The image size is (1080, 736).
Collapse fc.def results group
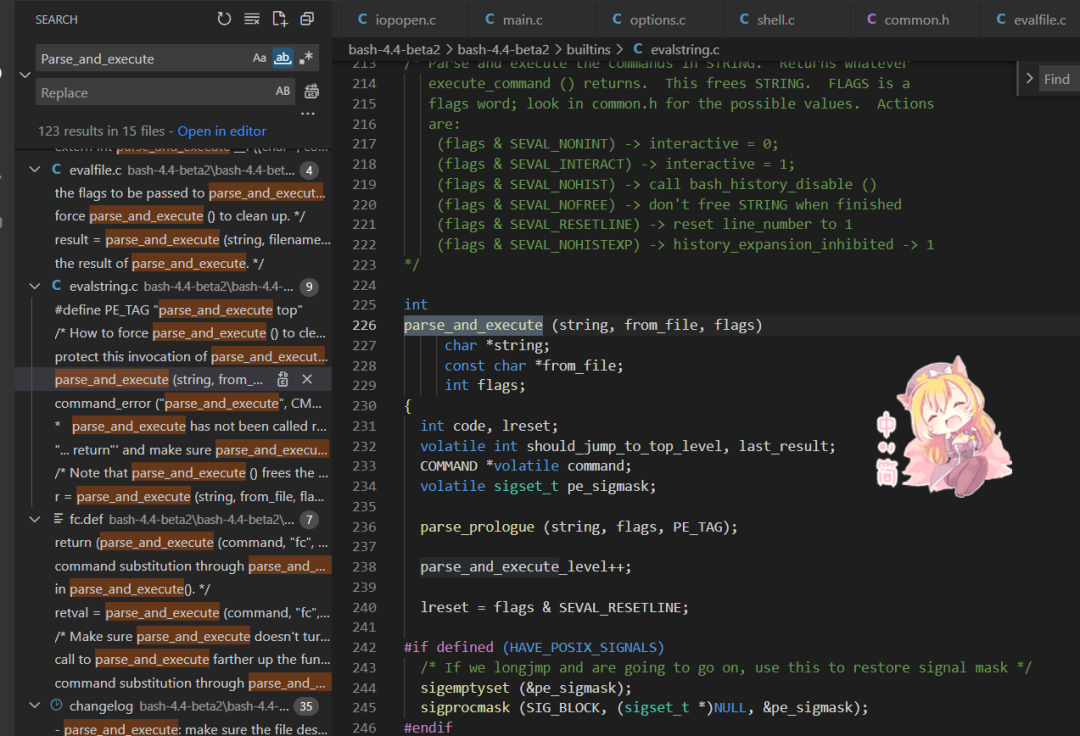(x=35, y=519)
